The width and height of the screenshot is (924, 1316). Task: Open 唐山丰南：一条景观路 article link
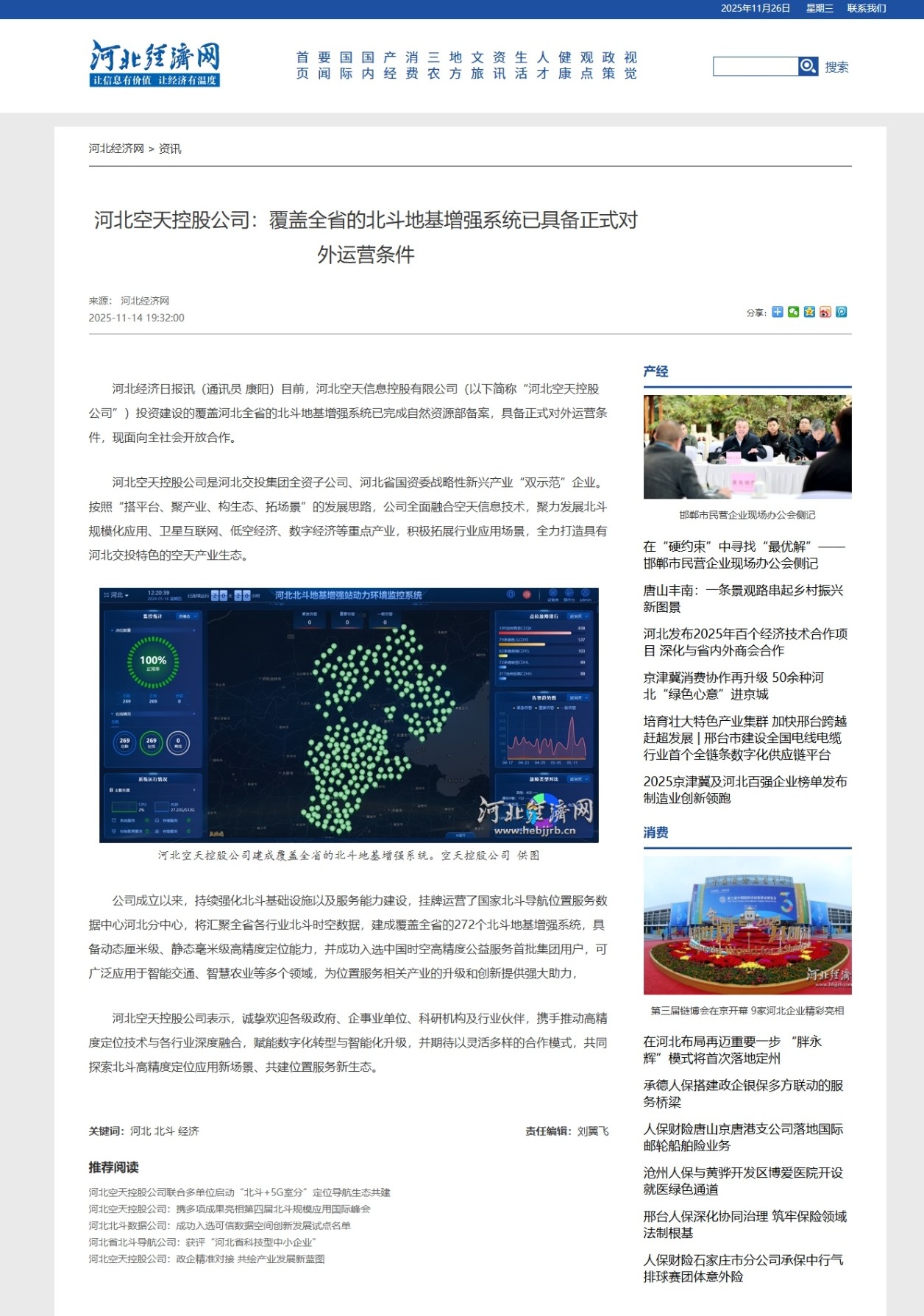point(743,598)
